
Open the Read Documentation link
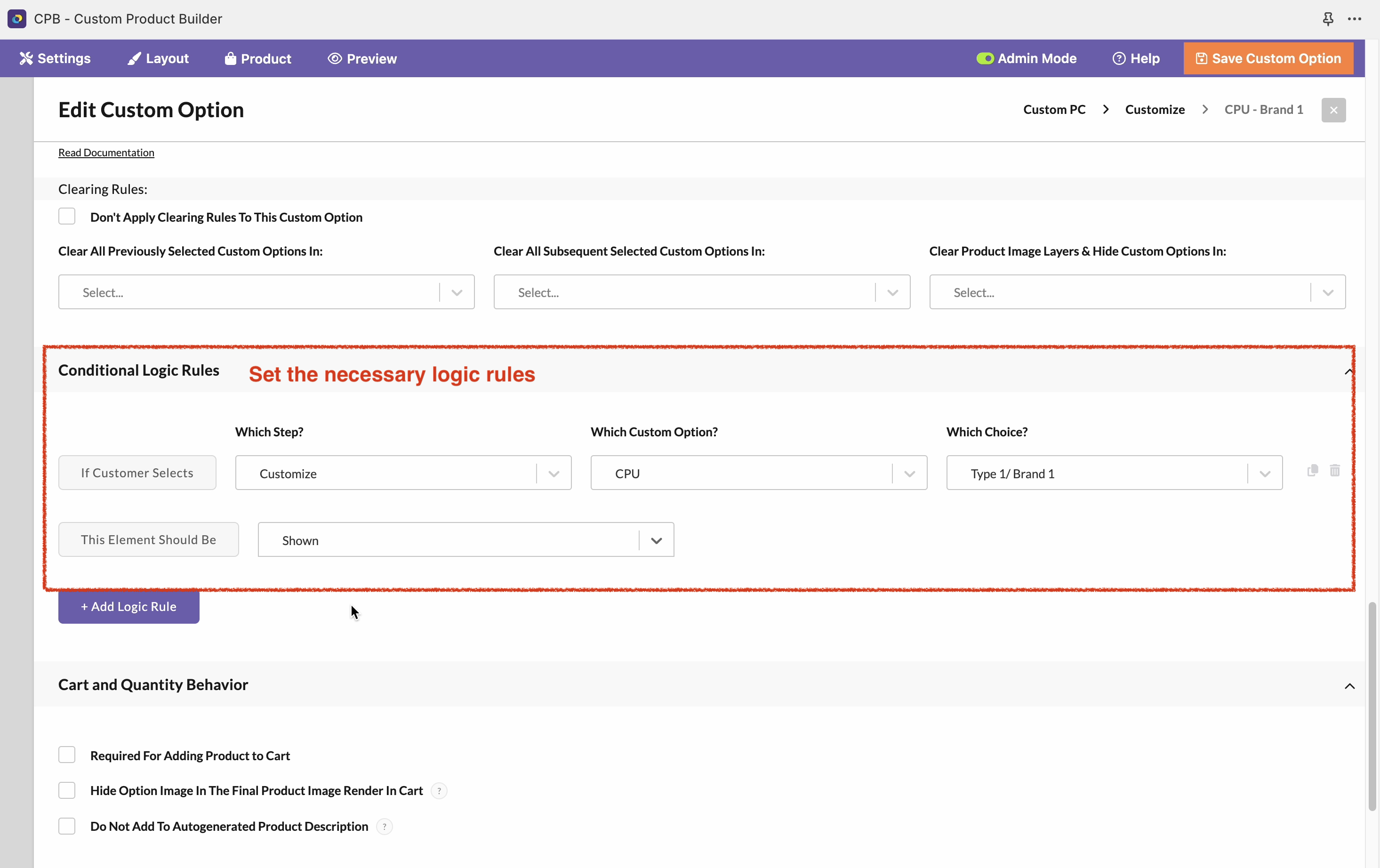coord(106,153)
